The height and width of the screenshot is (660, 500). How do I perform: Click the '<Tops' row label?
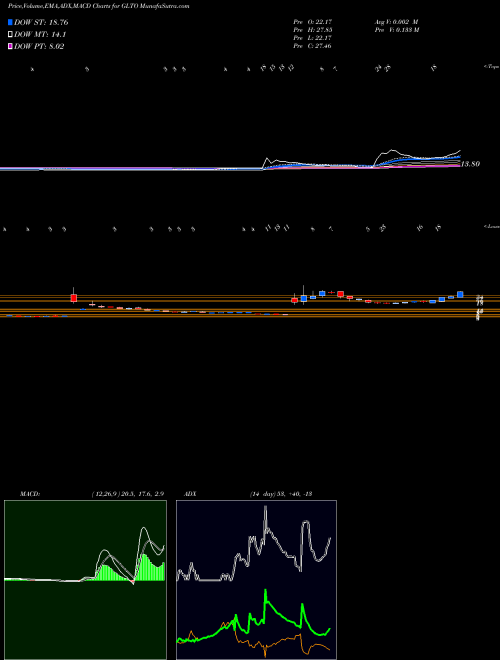tap(491, 67)
